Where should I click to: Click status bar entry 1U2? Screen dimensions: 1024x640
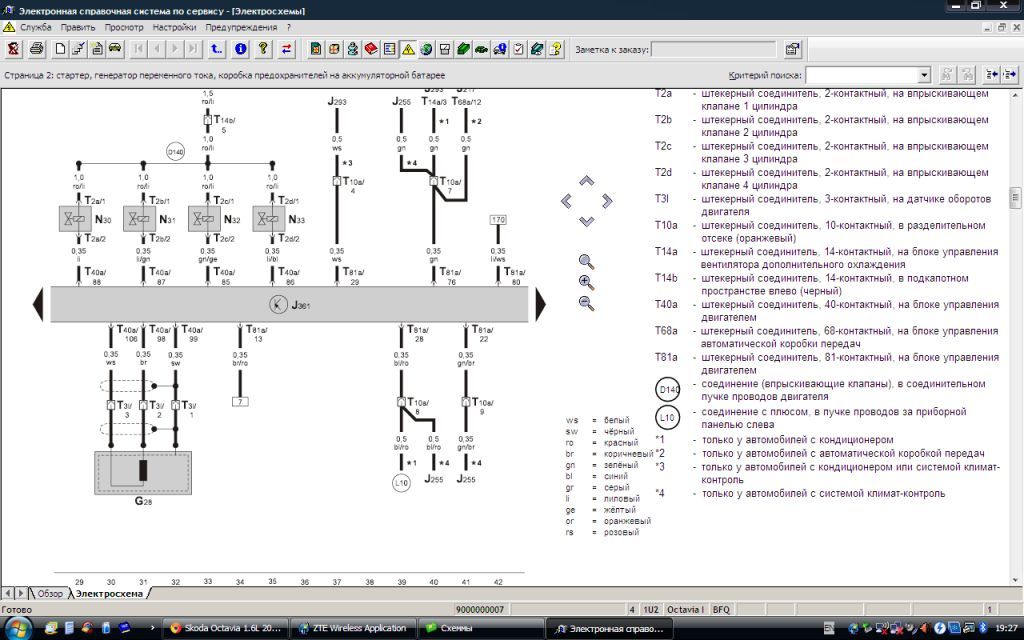tap(651, 609)
